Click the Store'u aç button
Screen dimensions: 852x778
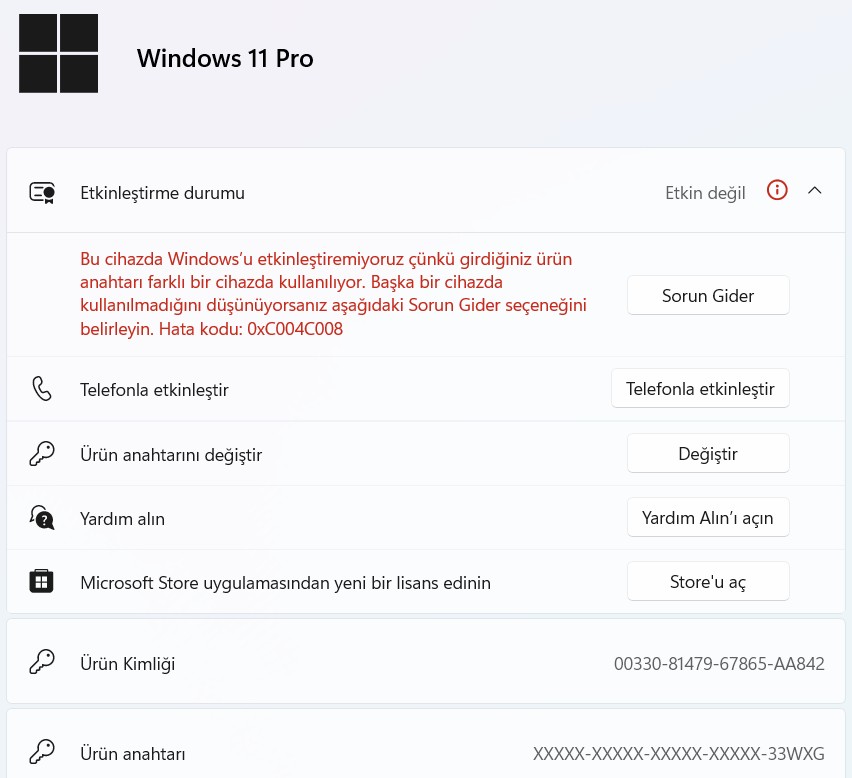click(708, 581)
